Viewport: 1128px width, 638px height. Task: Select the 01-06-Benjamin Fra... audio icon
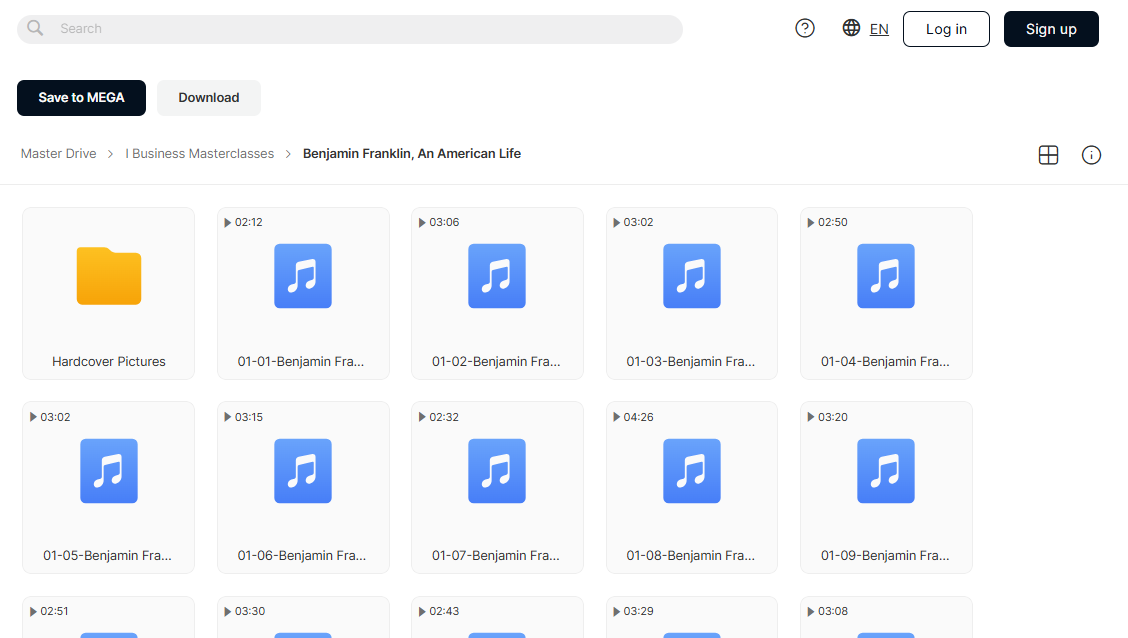303,470
